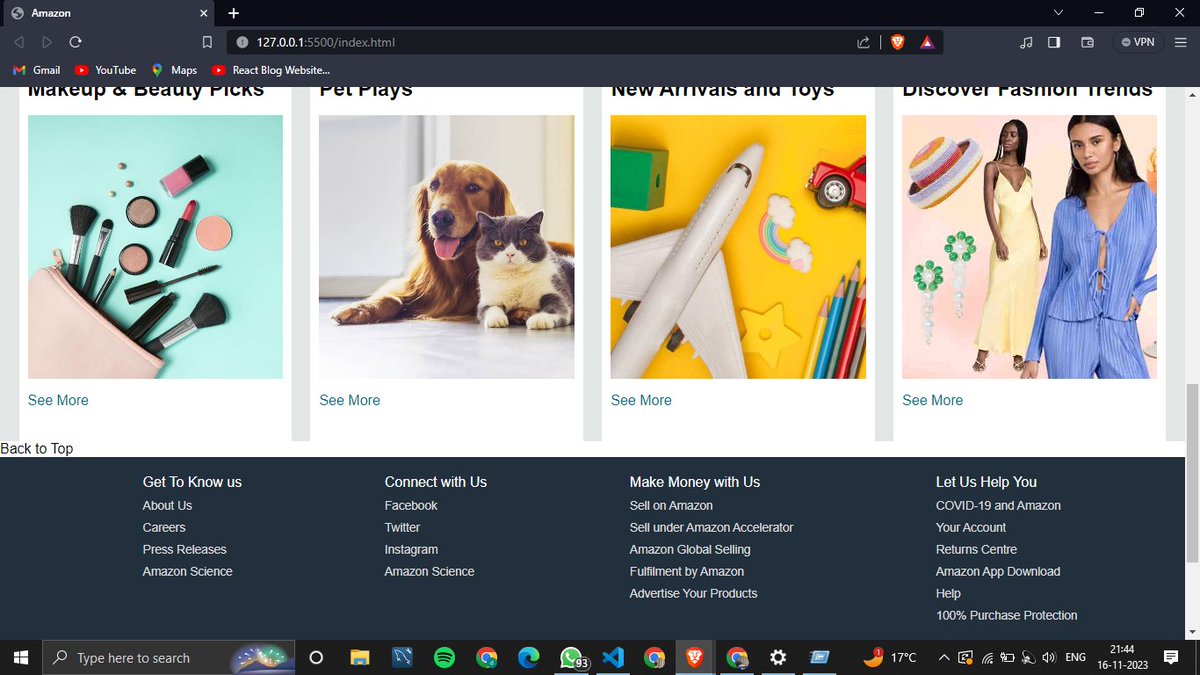Share the page via the share icon
The height and width of the screenshot is (675, 1200).
[863, 42]
